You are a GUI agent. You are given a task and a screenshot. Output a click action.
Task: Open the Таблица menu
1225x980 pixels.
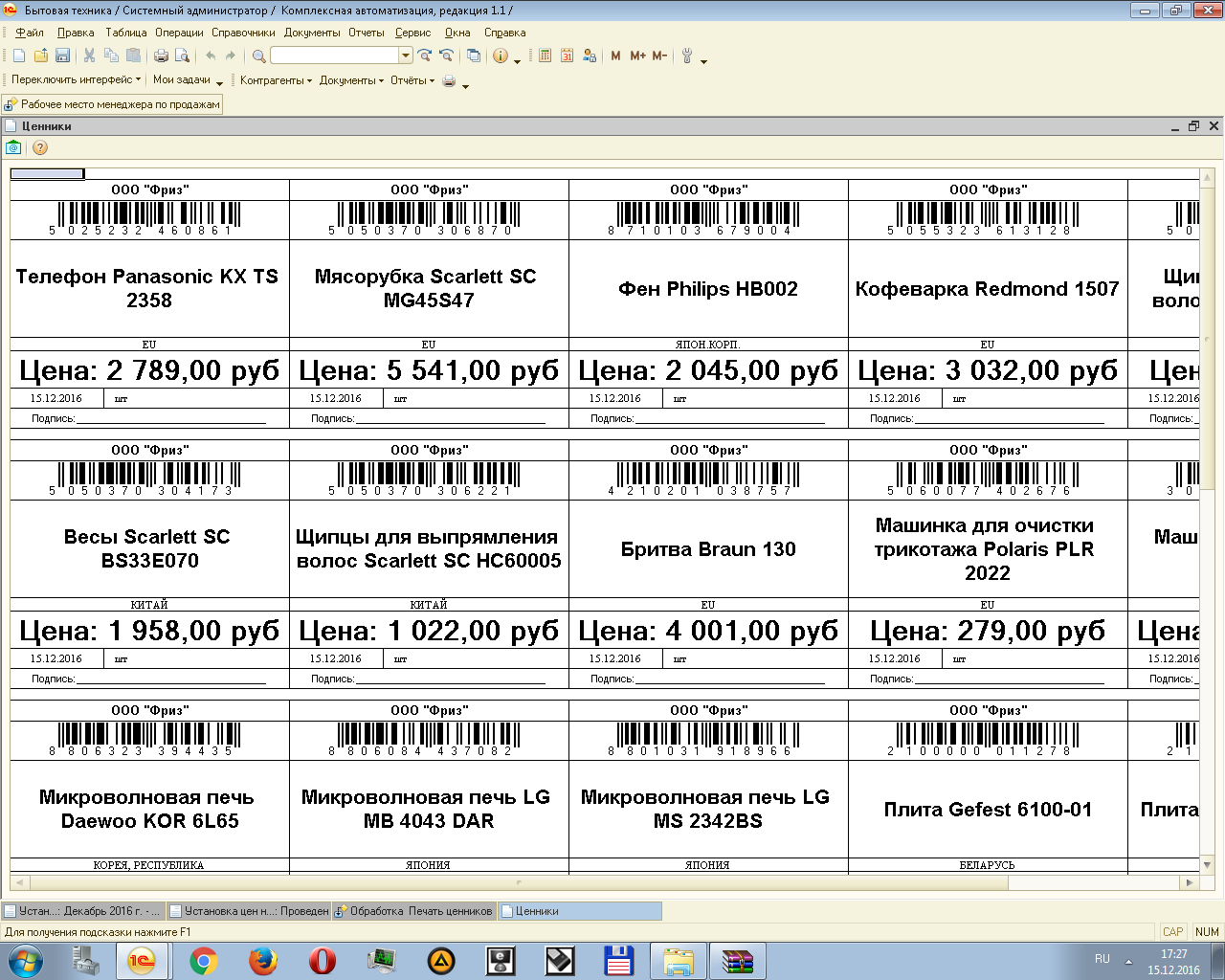tap(125, 33)
